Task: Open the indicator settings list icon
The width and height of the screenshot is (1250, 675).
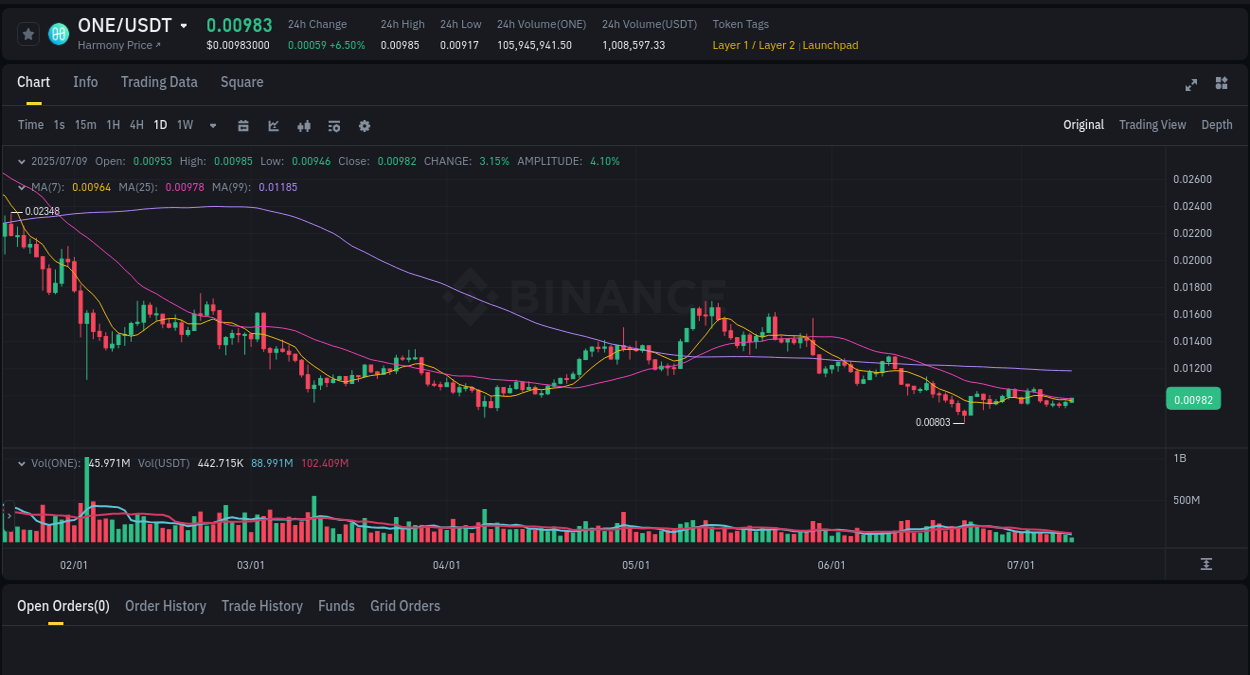Action: click(333, 125)
